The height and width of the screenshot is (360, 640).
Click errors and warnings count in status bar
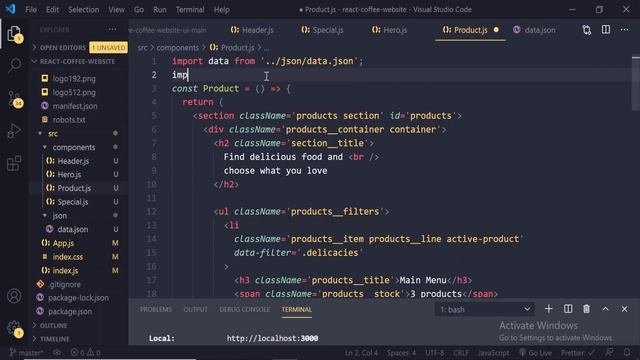85,352
